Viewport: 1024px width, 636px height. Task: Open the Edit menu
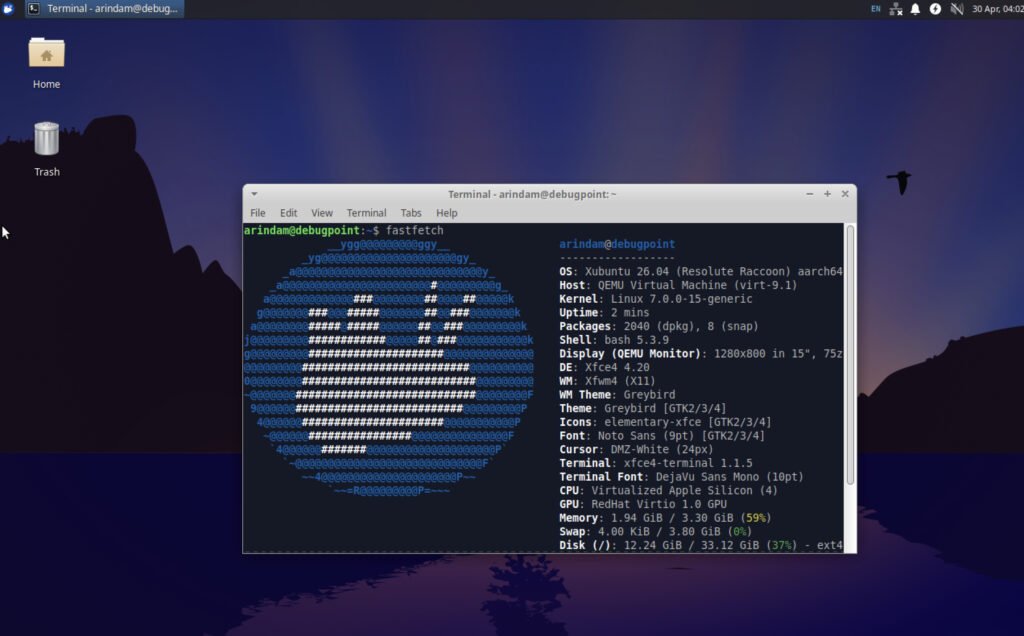(288, 213)
